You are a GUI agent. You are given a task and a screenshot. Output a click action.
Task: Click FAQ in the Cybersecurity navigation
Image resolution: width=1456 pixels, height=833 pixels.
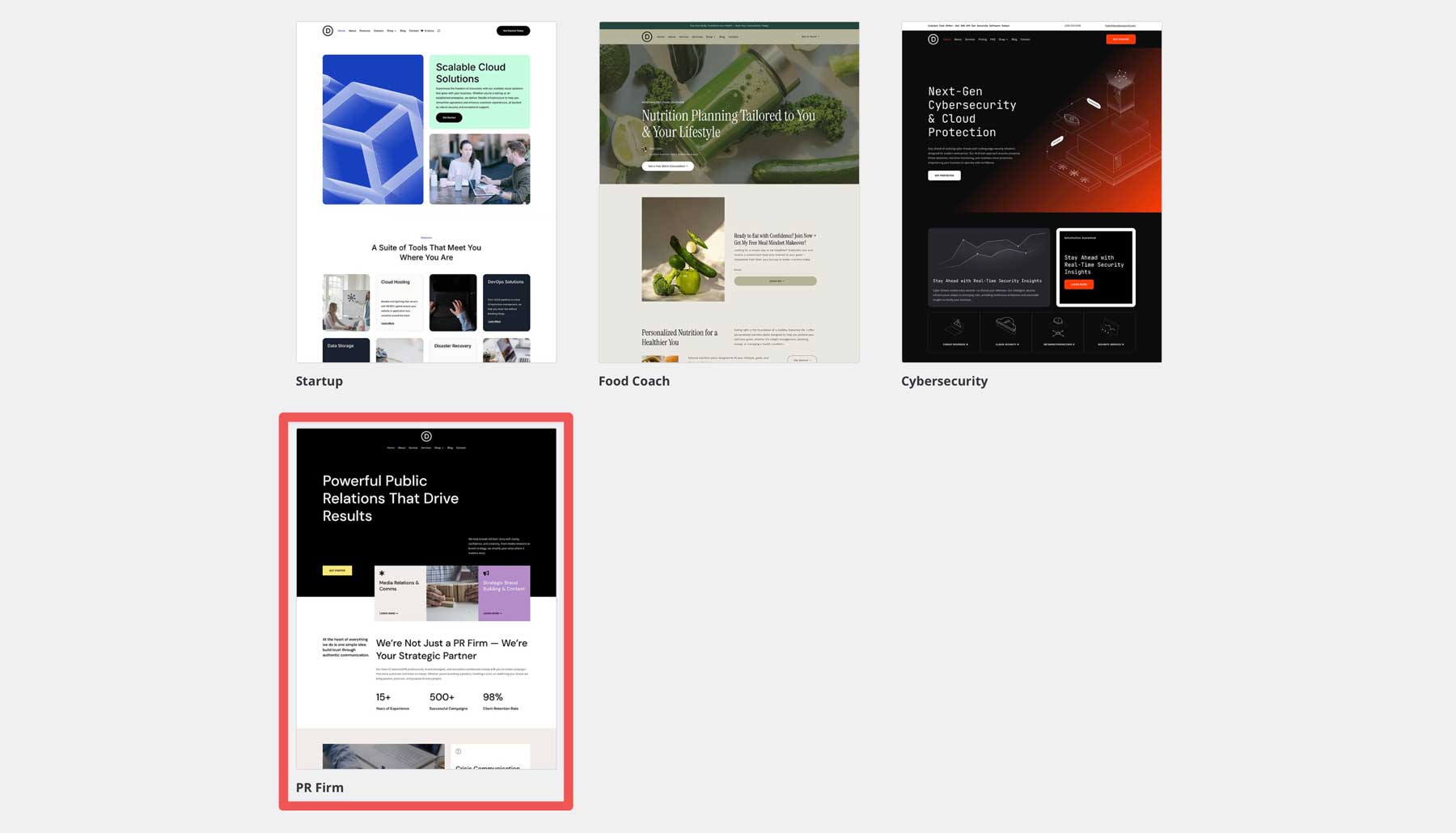(993, 39)
